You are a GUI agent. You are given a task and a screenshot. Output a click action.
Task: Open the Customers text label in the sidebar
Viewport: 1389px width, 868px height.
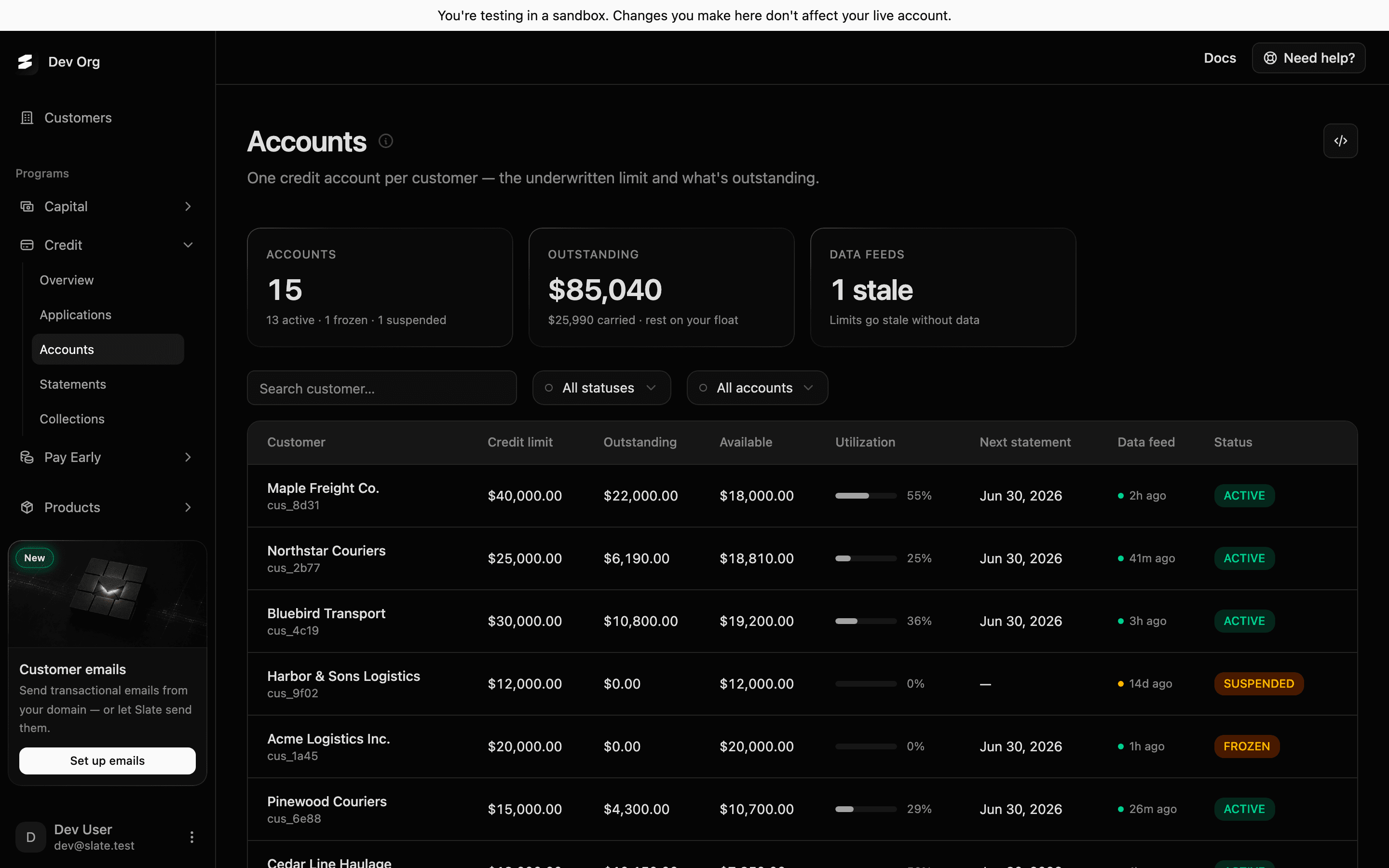coord(78,118)
